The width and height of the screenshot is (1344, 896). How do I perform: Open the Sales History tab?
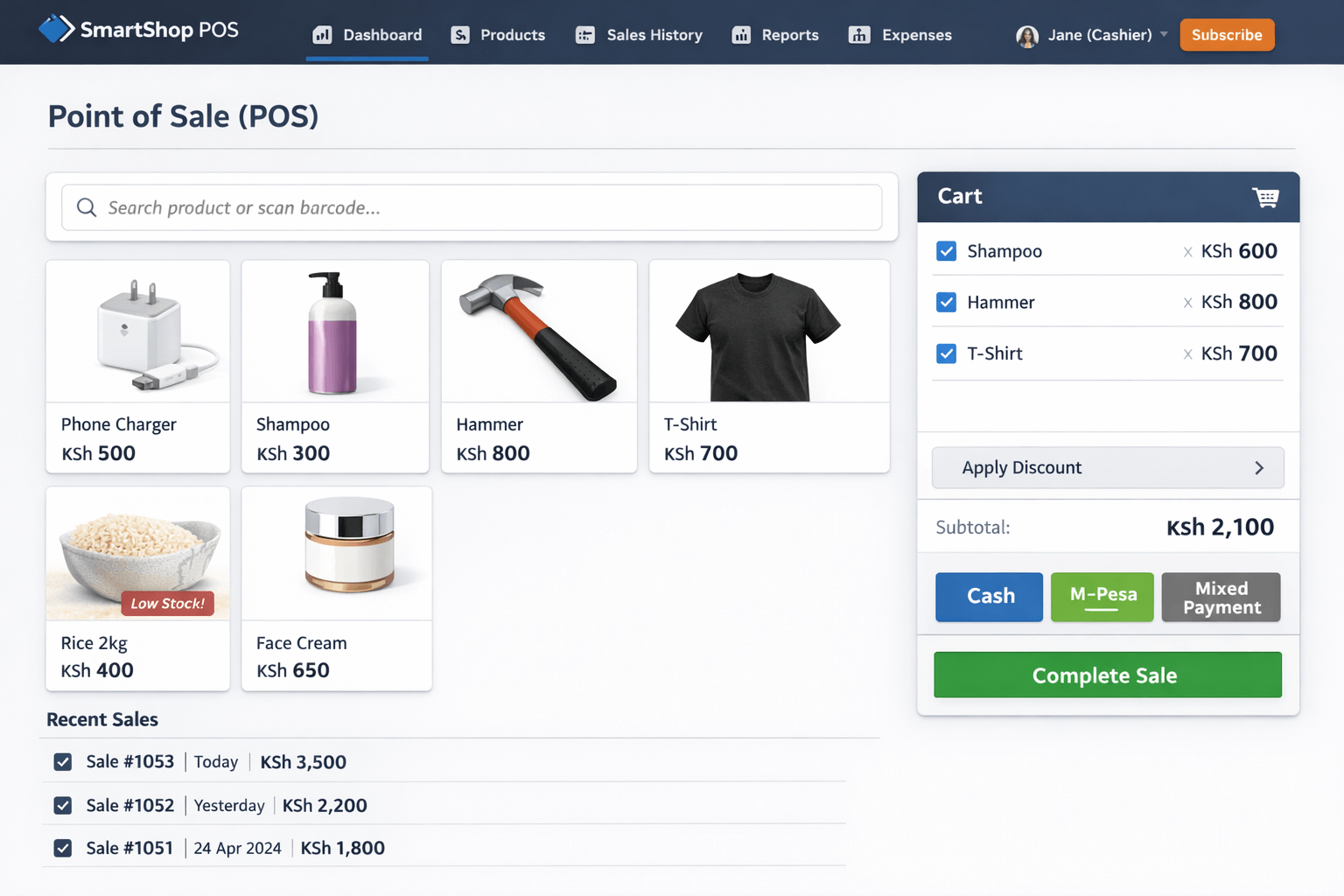[639, 35]
